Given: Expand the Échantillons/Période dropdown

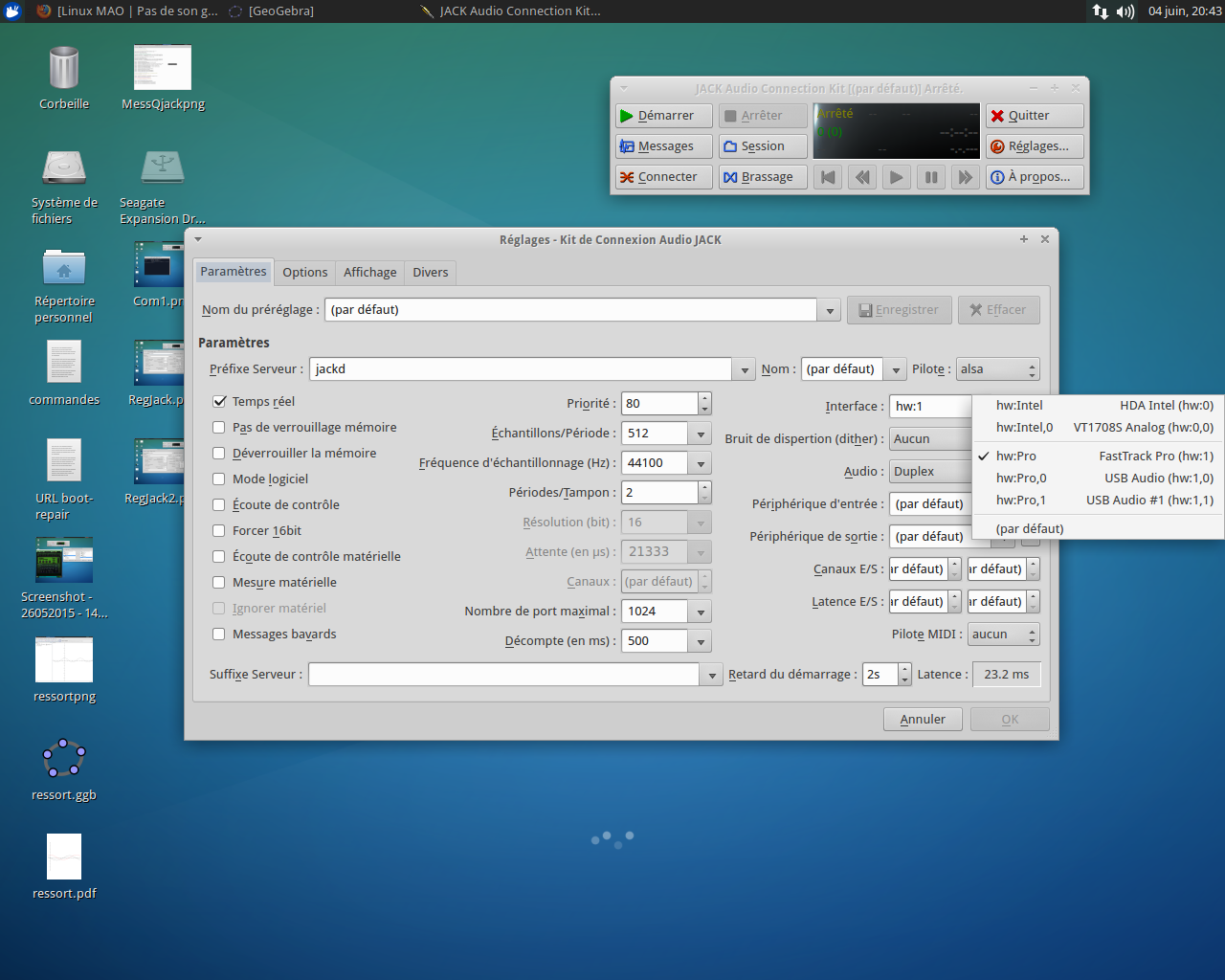Looking at the screenshot, I should [701, 434].
